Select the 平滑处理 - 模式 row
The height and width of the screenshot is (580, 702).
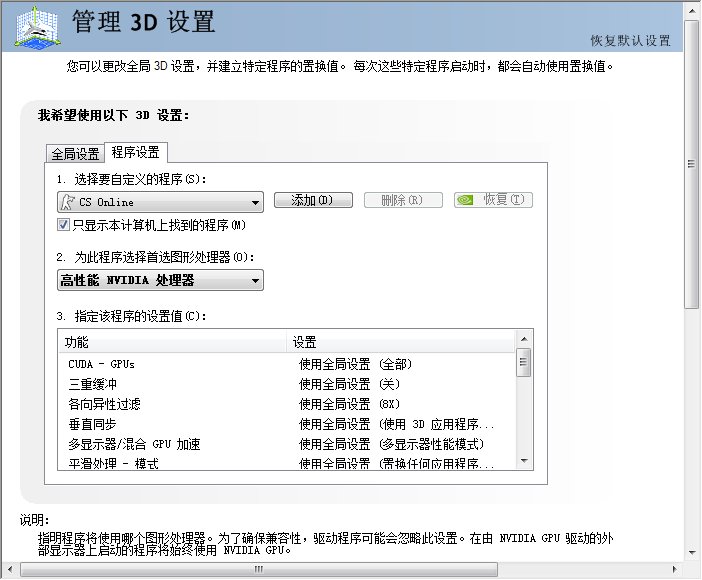pos(287,462)
